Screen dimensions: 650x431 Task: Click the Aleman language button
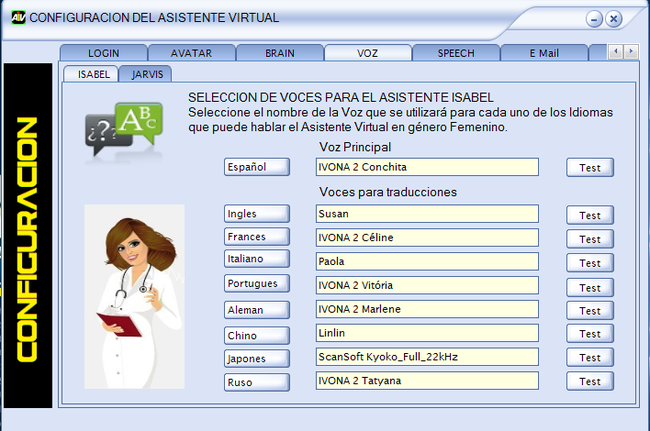[x=257, y=310]
